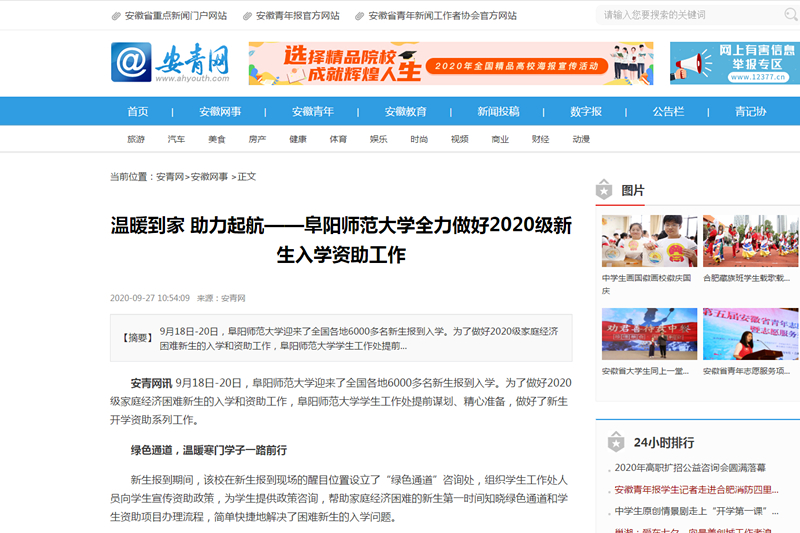This screenshot has width=800, height=533.
Task: Click the diamond icon before 安徽省重点新闻门户网站
Action: click(x=116, y=16)
